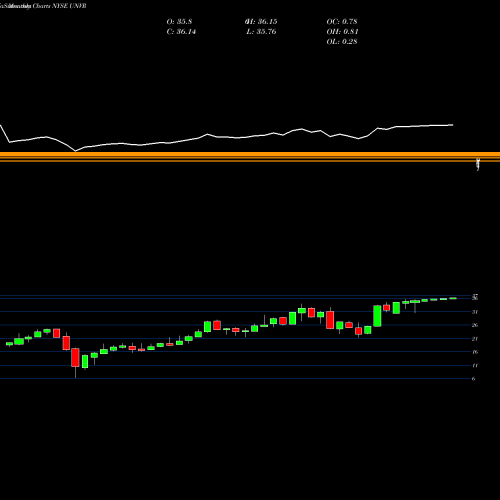Click the high price value "H: 36.15"
Image resolution: width=500 pixels, height=500 pixels.
[262, 22]
